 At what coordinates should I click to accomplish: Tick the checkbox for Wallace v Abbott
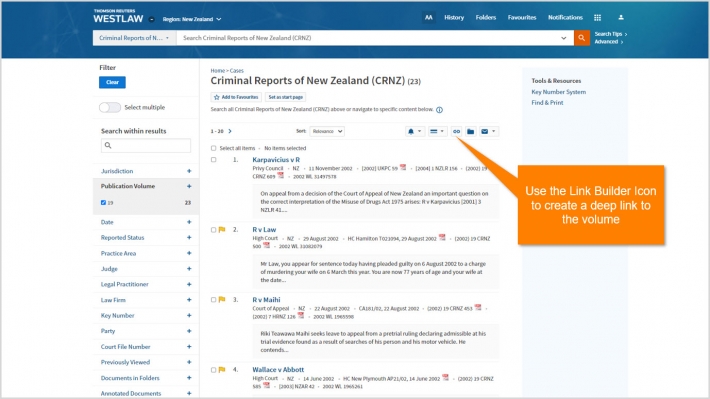(213, 370)
